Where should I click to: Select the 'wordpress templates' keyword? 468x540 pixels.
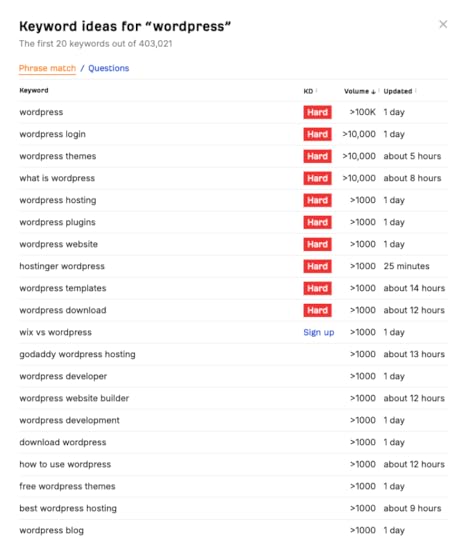[x=63, y=288]
